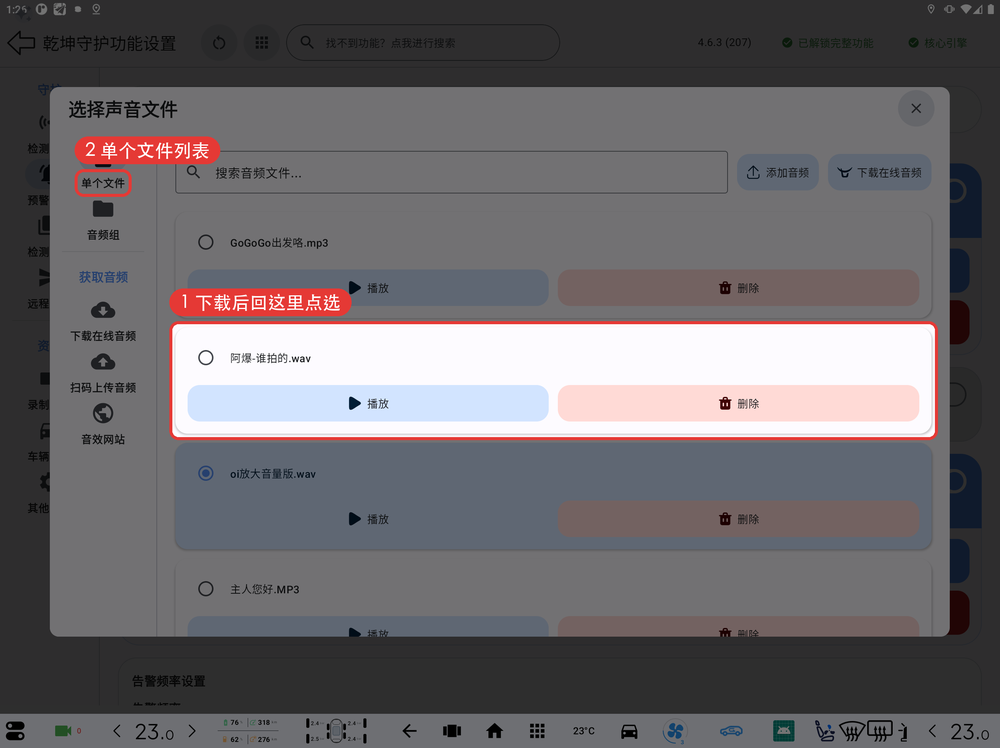Open the app drawer grid in bottom bar

[537, 731]
